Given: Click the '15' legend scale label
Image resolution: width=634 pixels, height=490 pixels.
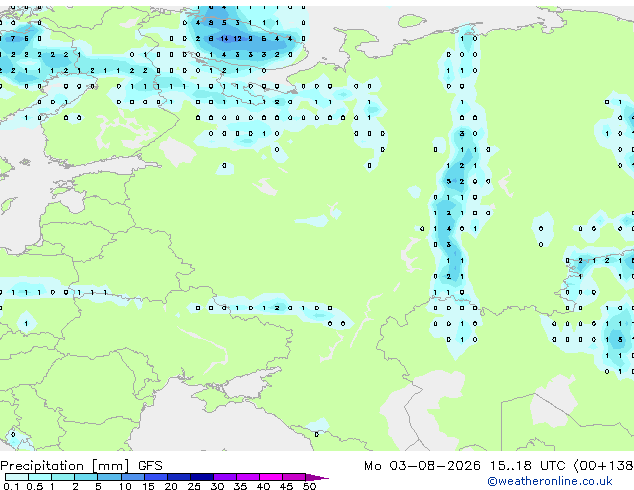Looking at the screenshot, I should click(148, 486).
